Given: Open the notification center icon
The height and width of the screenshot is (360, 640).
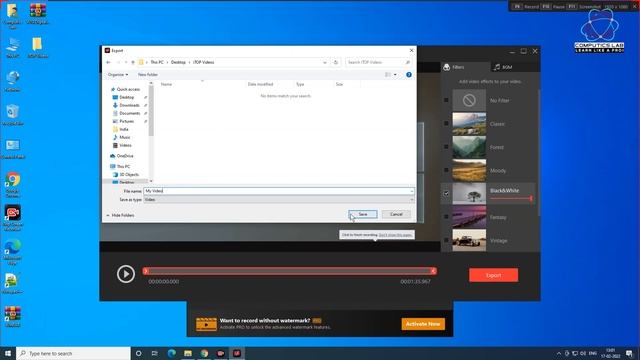Looking at the screenshot, I should [629, 353].
